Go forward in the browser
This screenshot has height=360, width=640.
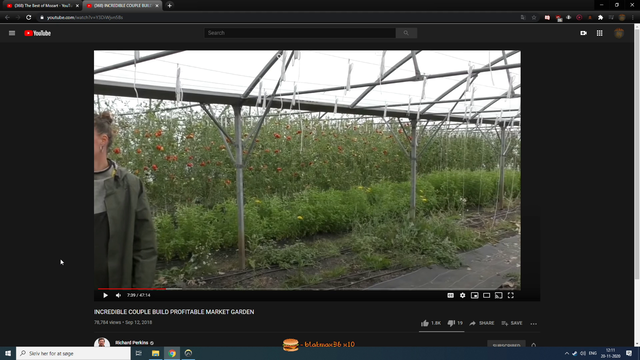pos(18,18)
